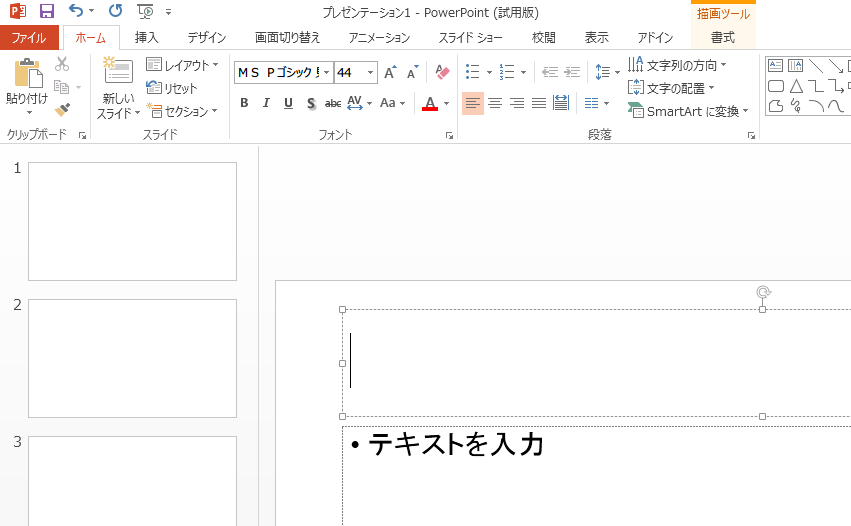Click the Save icon in quick access toolbar
The width and height of the screenshot is (851, 526).
pyautogui.click(x=47, y=11)
